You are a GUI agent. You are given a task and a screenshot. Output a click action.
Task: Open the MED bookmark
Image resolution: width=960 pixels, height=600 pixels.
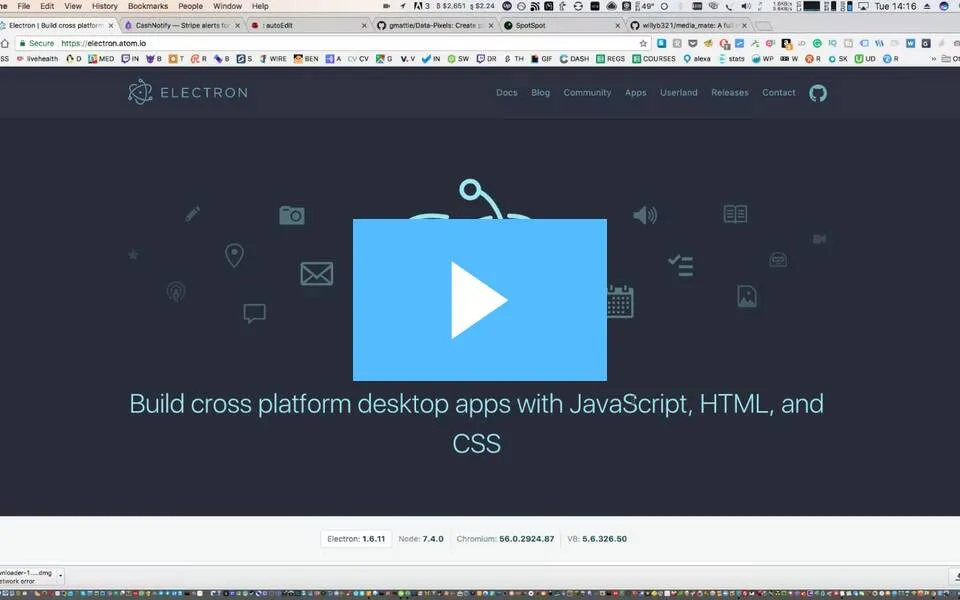[x=101, y=59]
